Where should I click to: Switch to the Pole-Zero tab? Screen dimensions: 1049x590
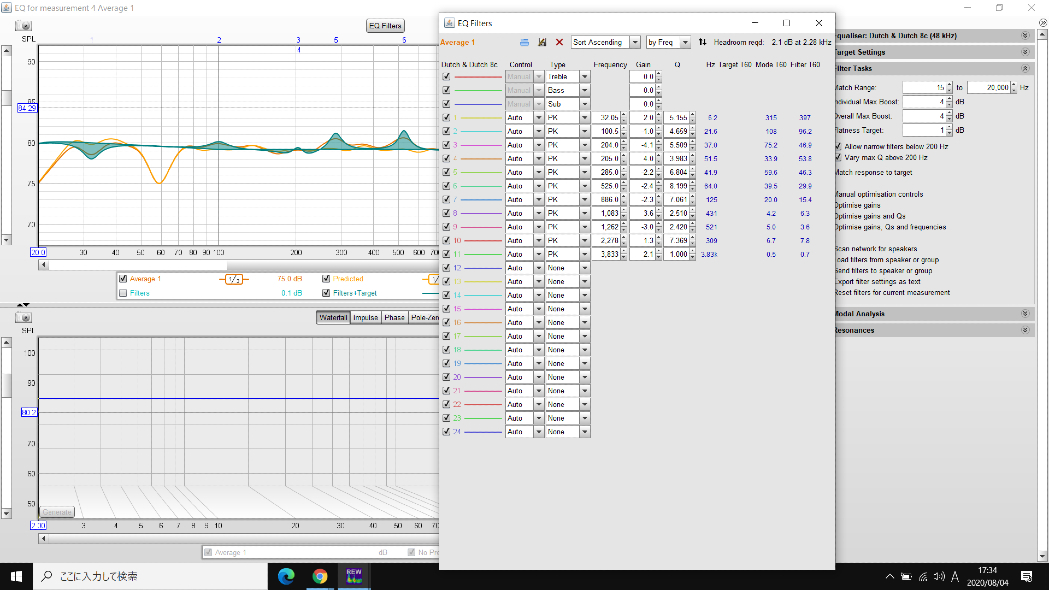pos(424,318)
